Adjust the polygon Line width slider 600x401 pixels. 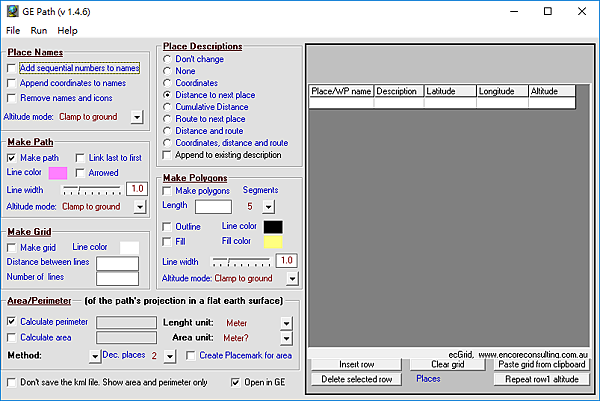[x=241, y=262]
